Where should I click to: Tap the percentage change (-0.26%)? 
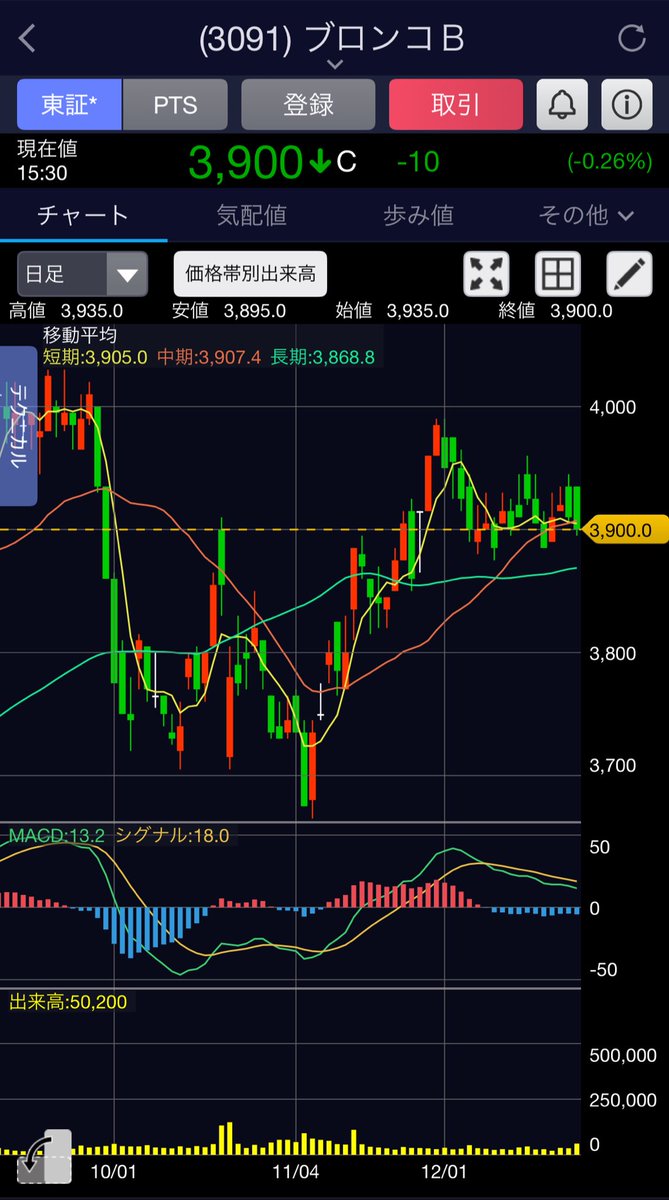click(609, 161)
